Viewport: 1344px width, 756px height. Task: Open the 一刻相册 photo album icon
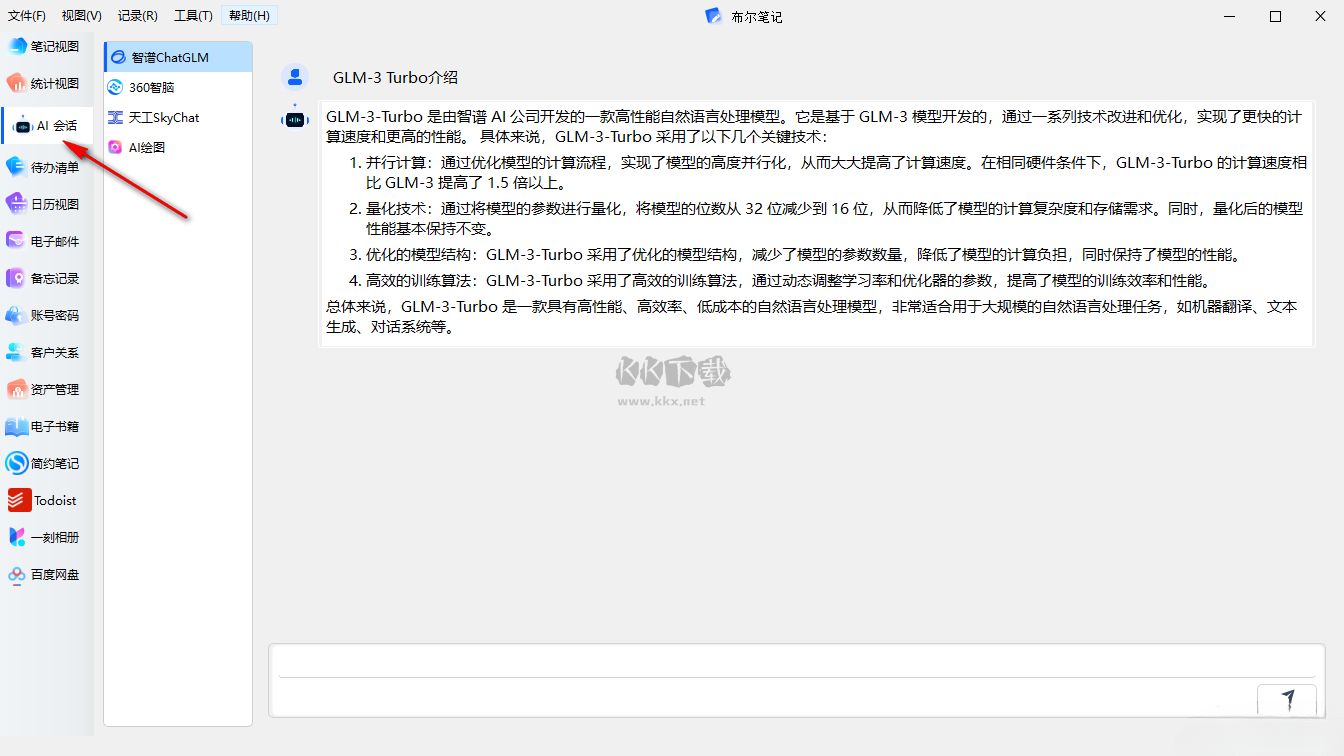16,537
